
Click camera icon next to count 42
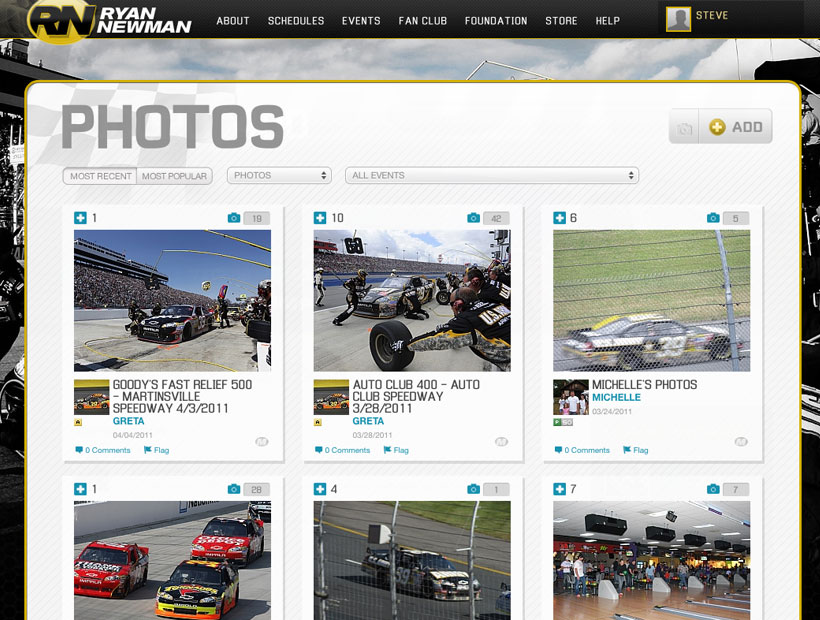coord(473,218)
